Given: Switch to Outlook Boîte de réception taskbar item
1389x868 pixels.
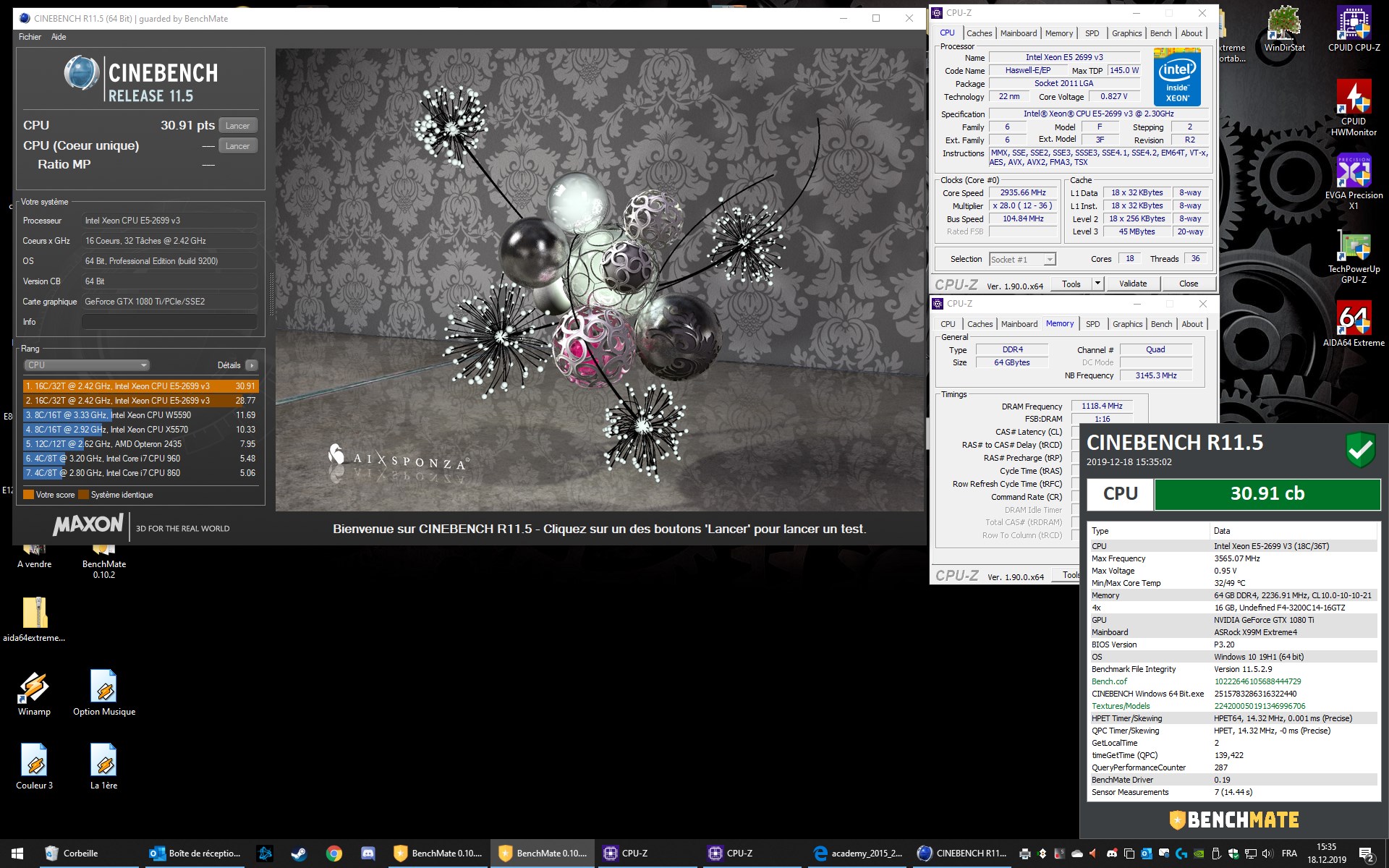Looking at the screenshot, I should coord(195,854).
